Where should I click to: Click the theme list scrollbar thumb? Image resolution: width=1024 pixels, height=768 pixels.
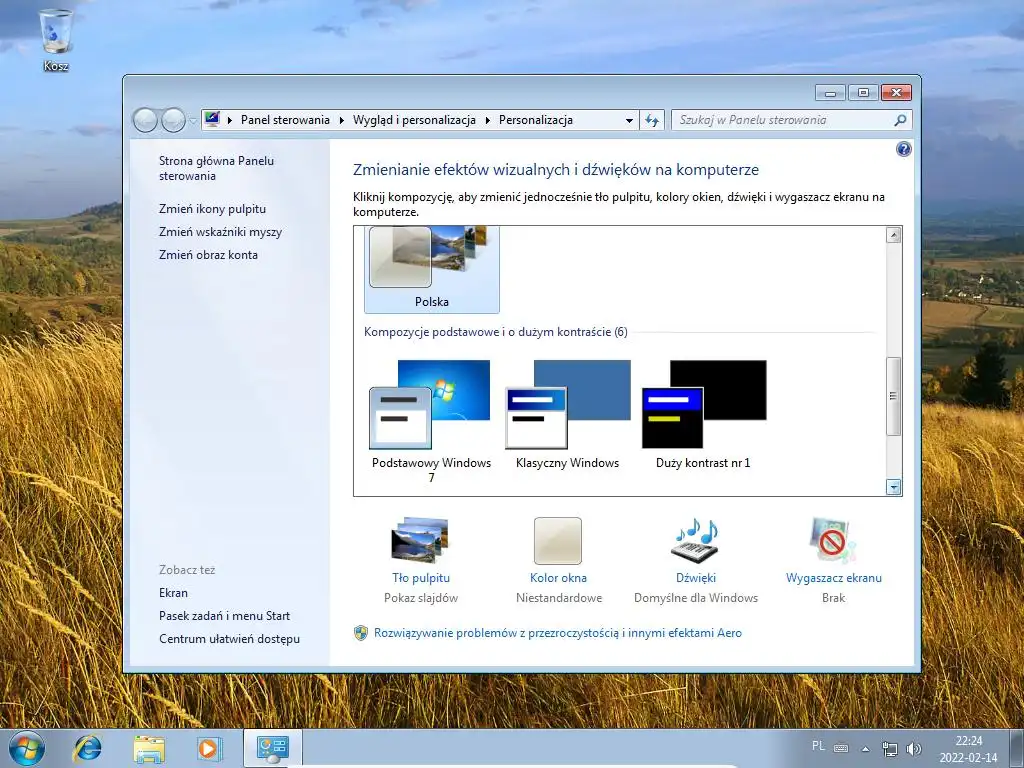(893, 396)
